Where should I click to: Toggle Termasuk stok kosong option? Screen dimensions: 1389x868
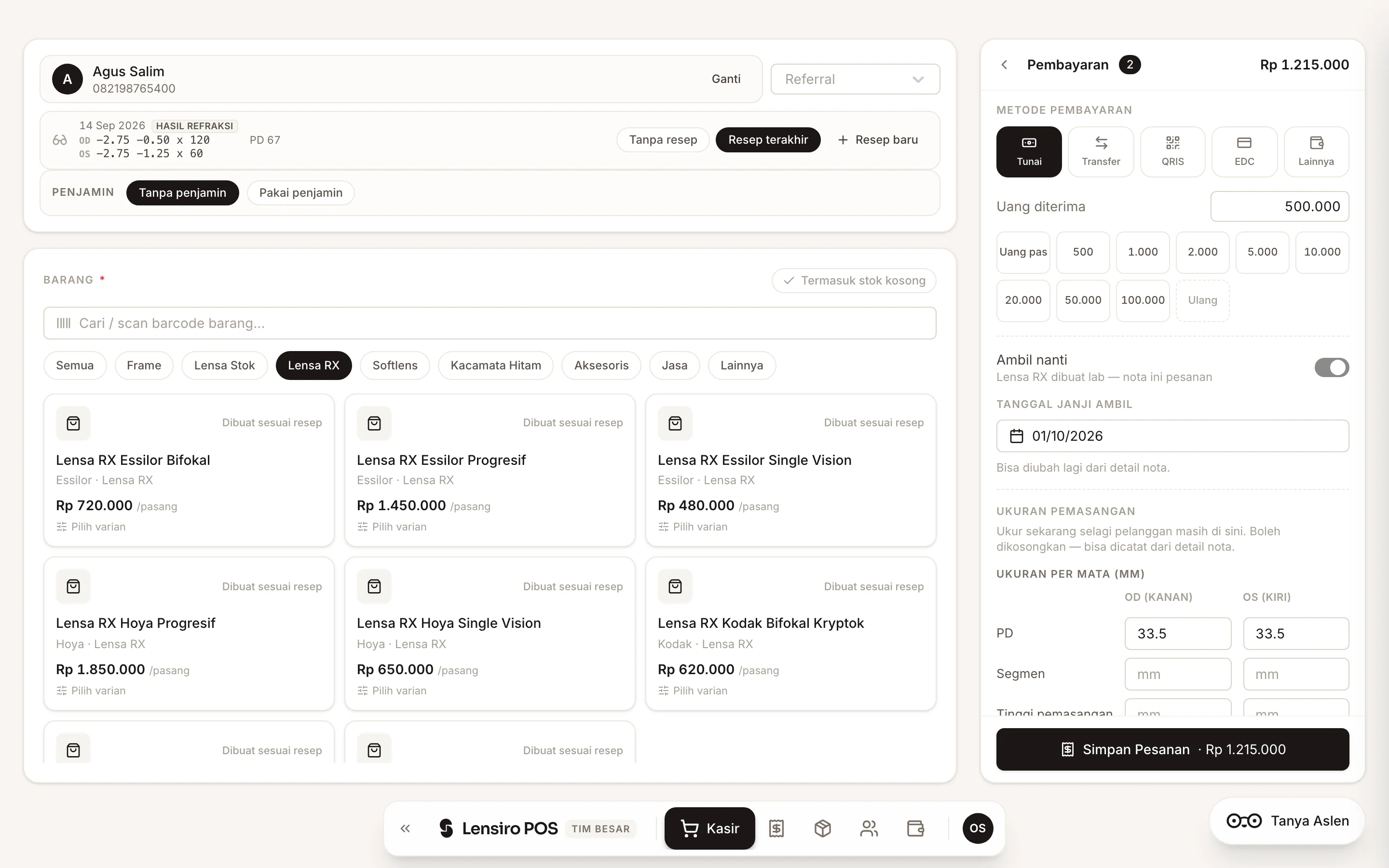pyautogui.click(x=854, y=281)
